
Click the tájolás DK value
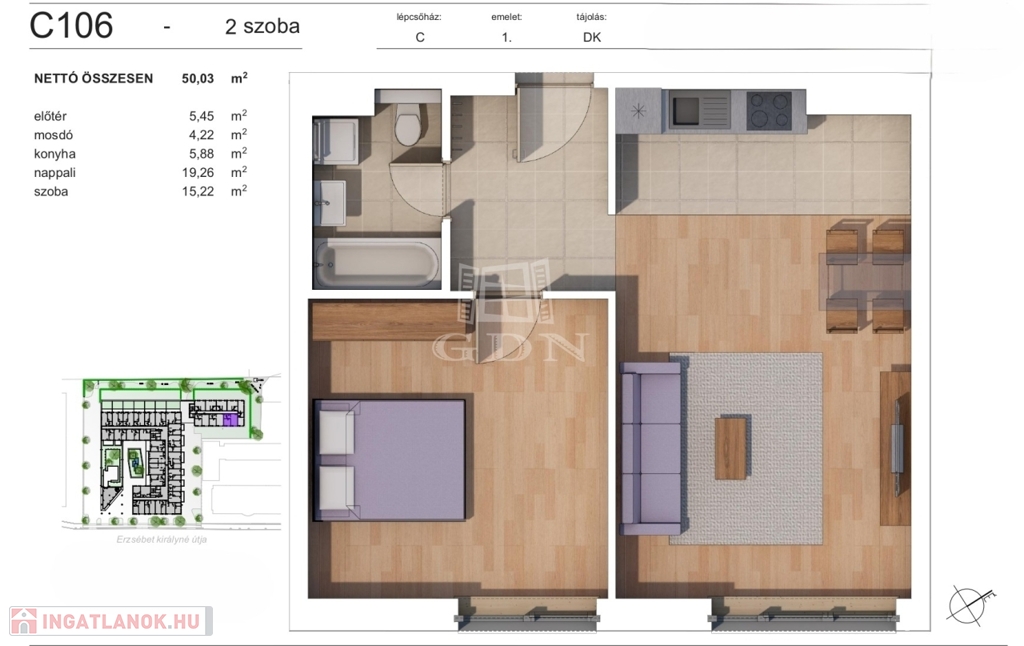click(591, 38)
